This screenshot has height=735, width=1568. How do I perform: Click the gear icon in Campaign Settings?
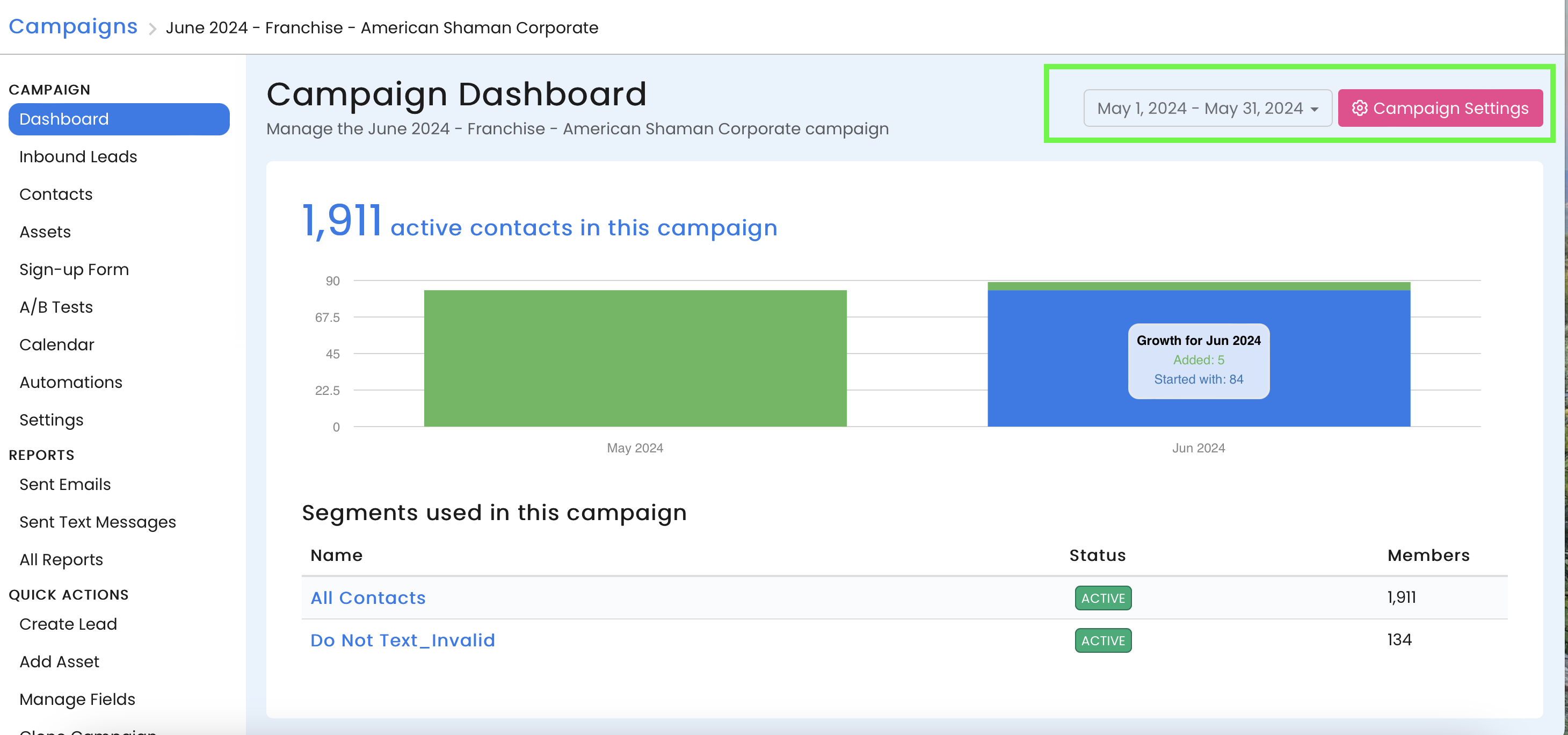pos(1359,108)
